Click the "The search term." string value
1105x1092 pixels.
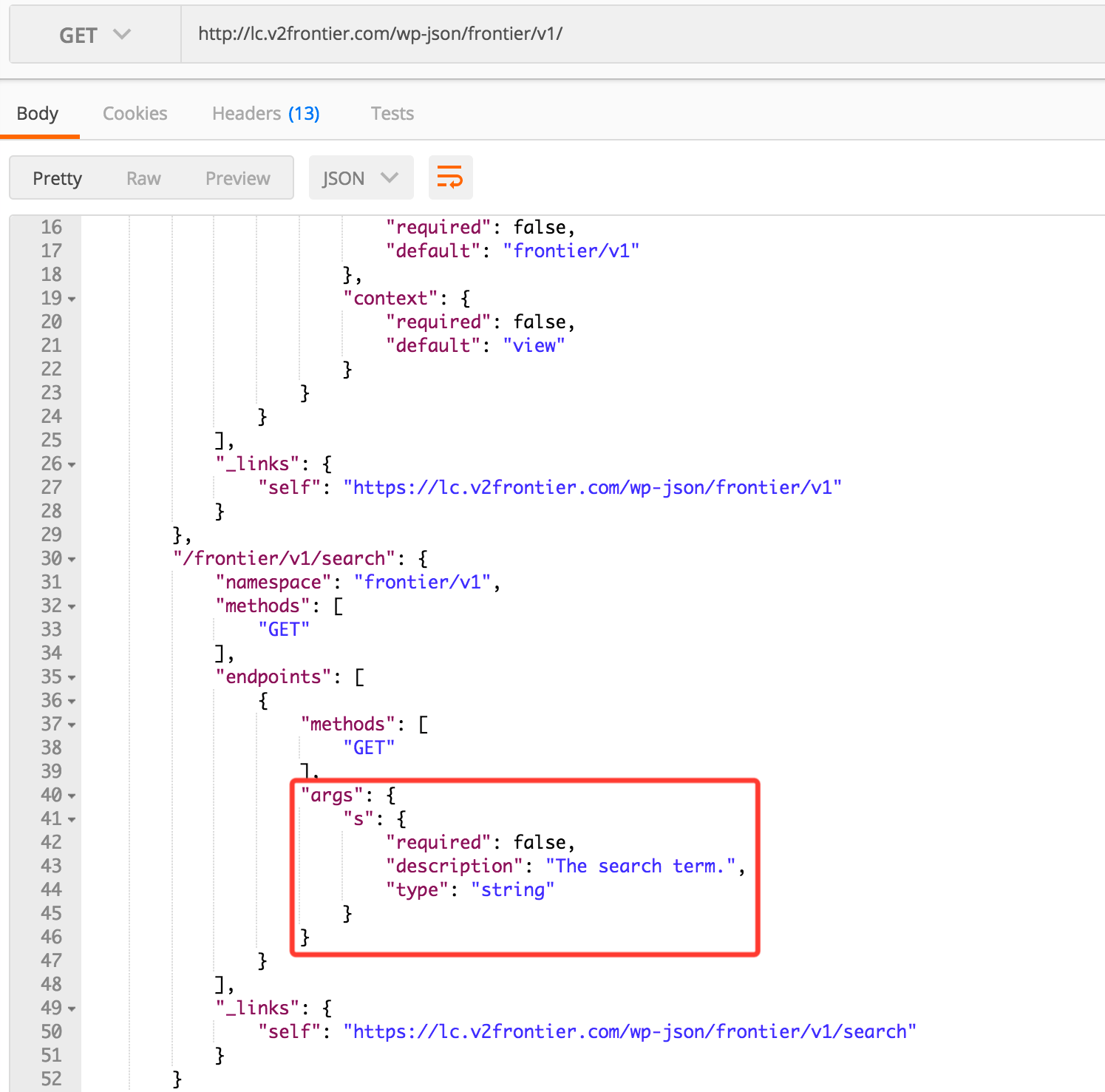tap(642, 866)
